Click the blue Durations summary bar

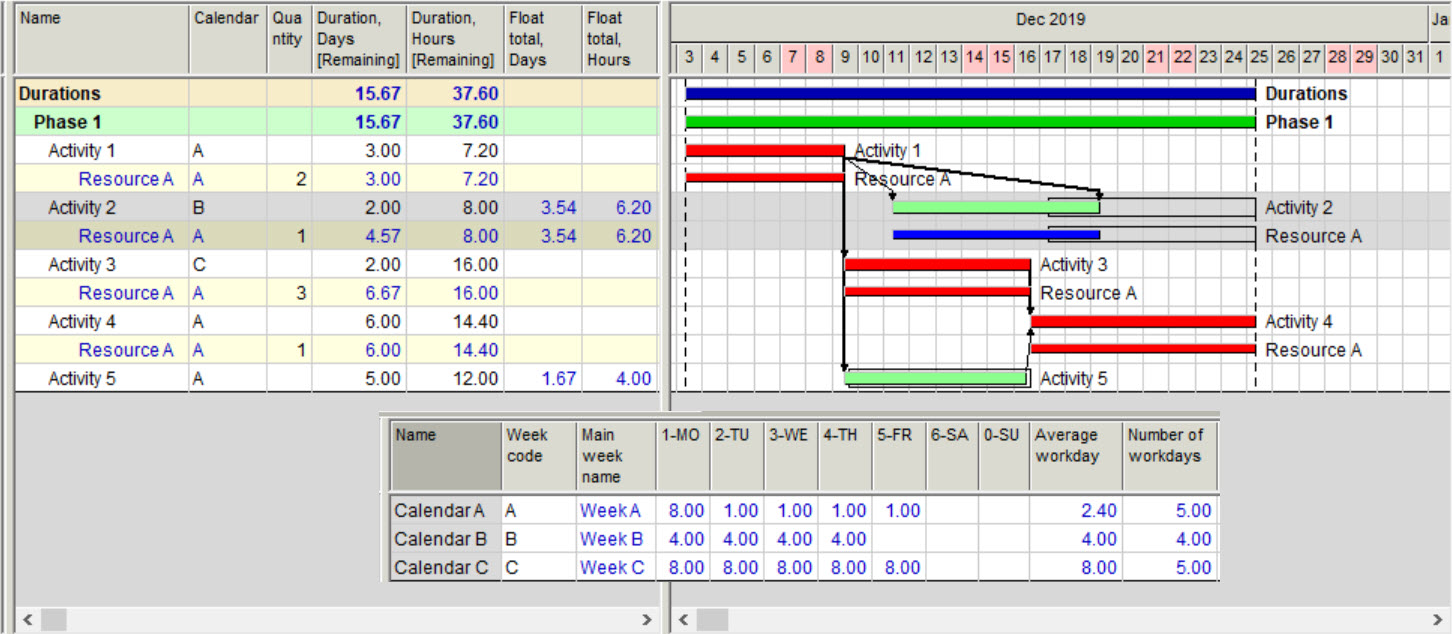pos(970,94)
